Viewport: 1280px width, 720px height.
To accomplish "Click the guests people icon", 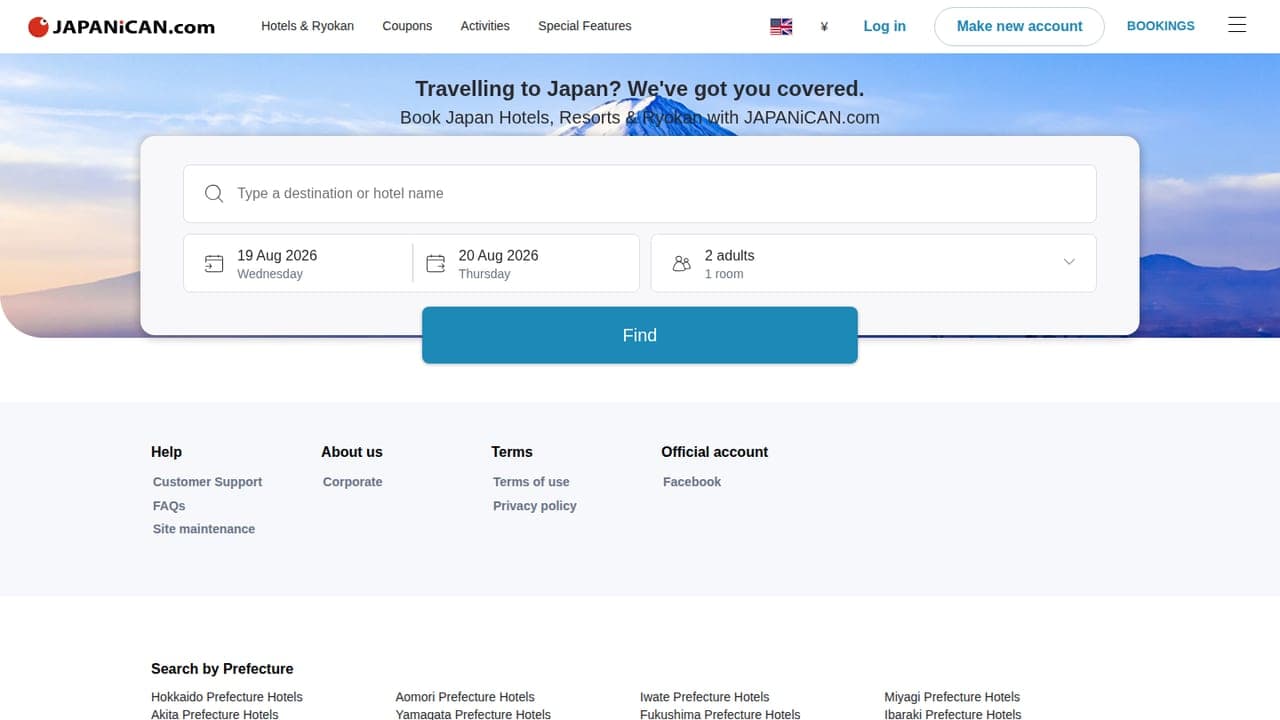I will point(682,264).
